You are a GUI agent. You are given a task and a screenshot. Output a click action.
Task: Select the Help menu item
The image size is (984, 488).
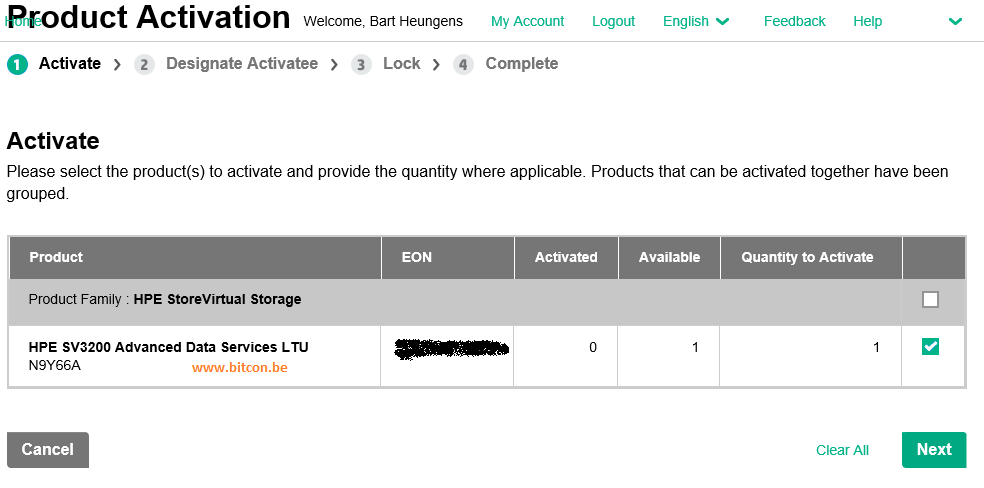pos(867,21)
